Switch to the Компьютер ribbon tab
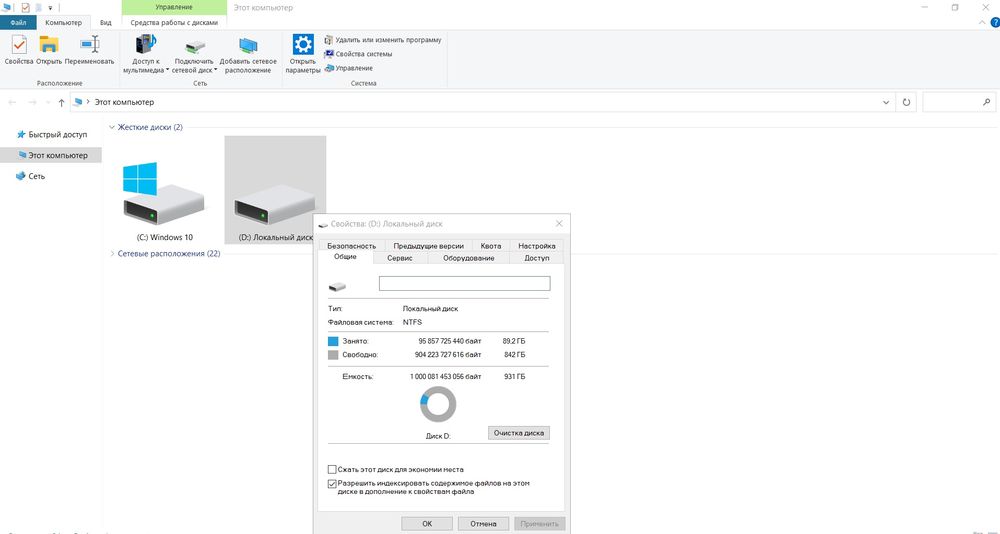Screen dimensions: 1000x534 [64, 22]
